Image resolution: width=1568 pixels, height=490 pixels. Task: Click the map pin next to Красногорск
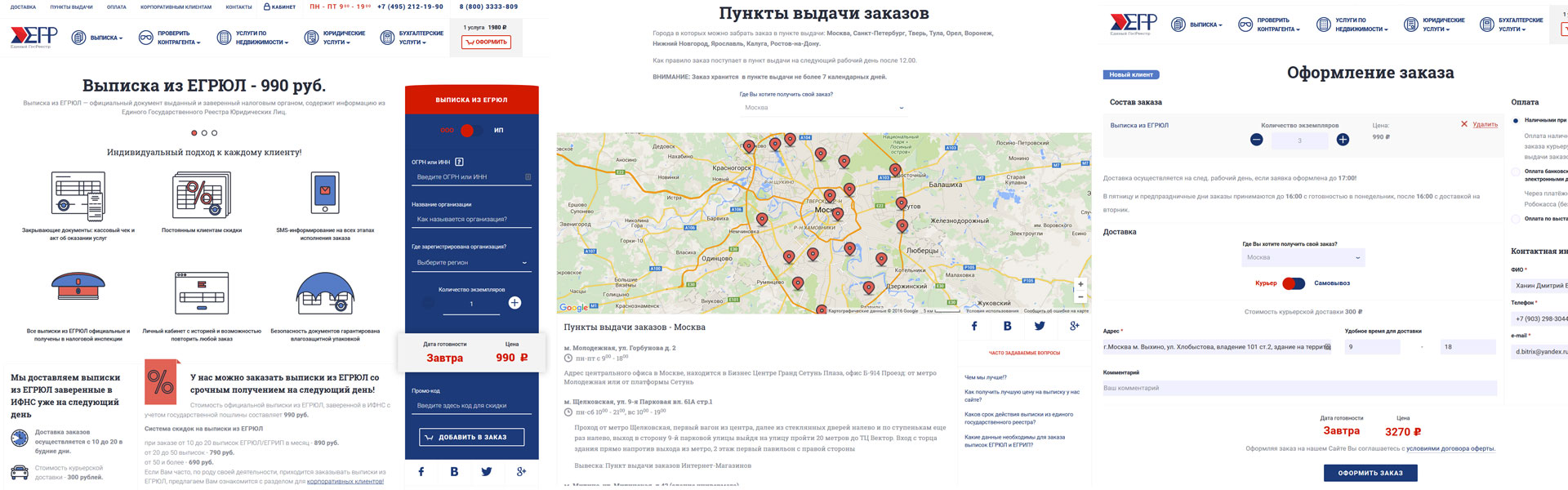(x=749, y=147)
